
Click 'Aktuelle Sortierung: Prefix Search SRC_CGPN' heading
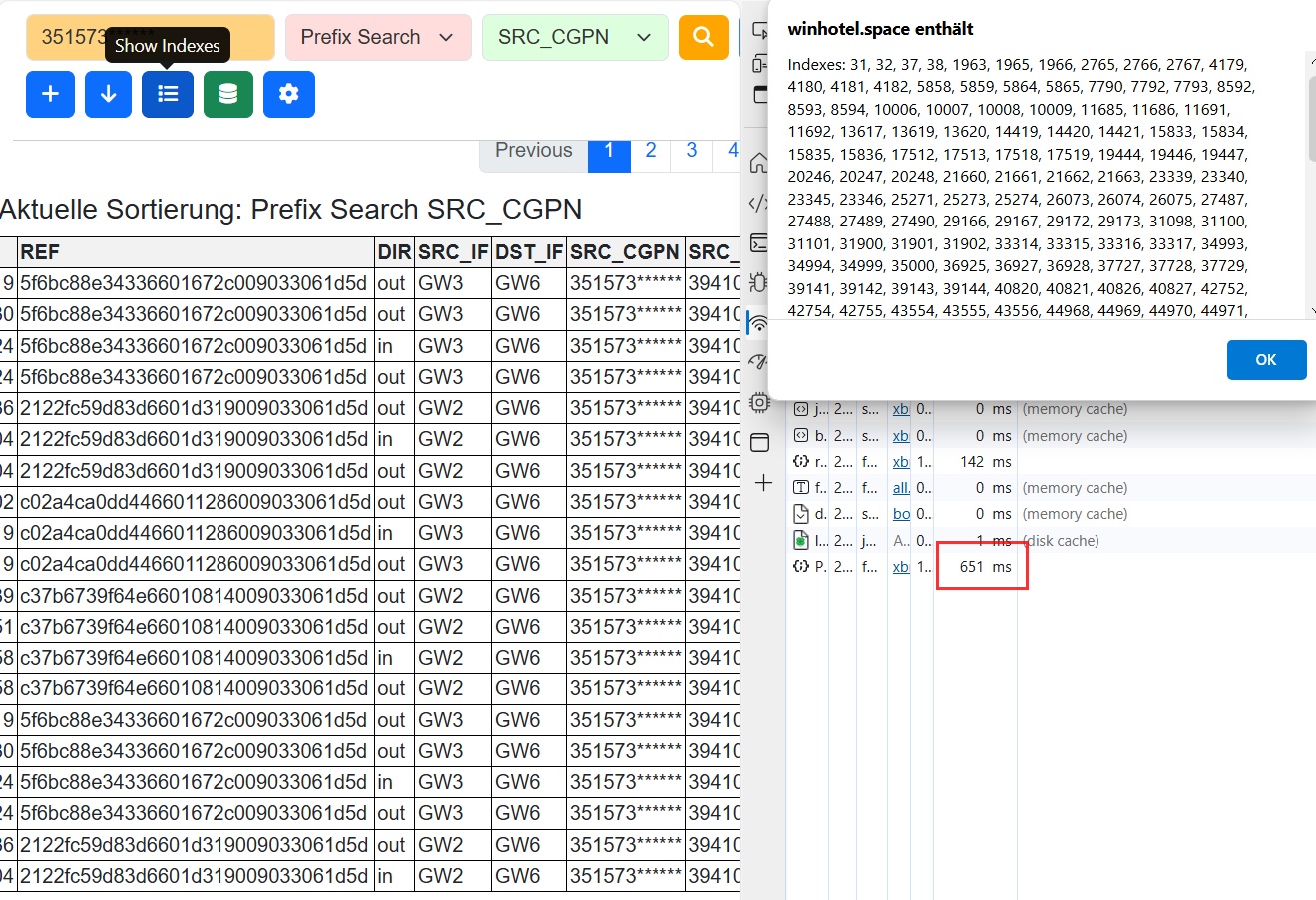click(x=290, y=210)
